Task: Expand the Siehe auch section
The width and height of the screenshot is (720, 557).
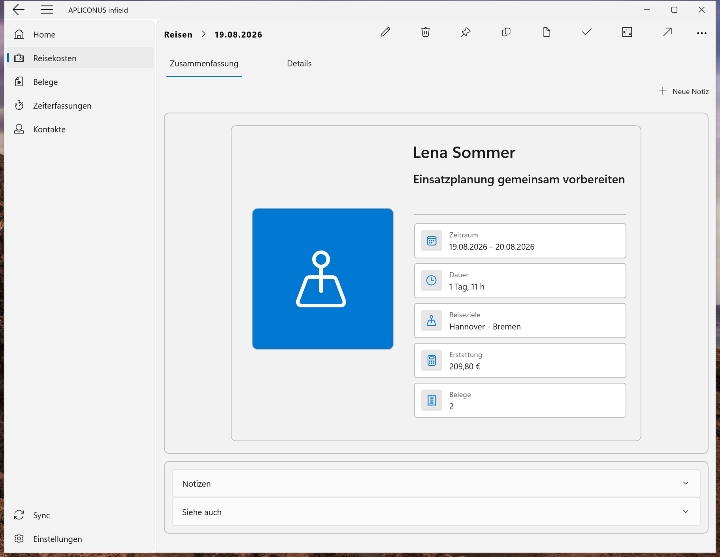Action: click(436, 512)
